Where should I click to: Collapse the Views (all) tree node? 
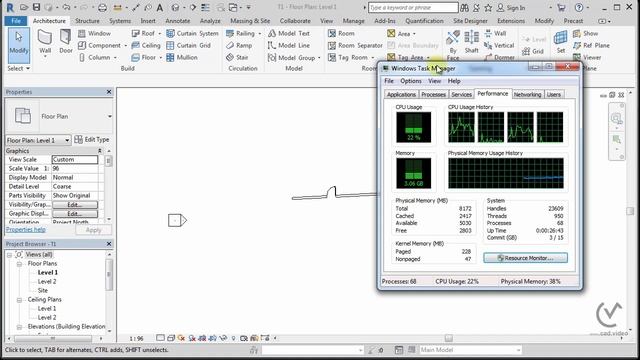[x=9, y=255]
